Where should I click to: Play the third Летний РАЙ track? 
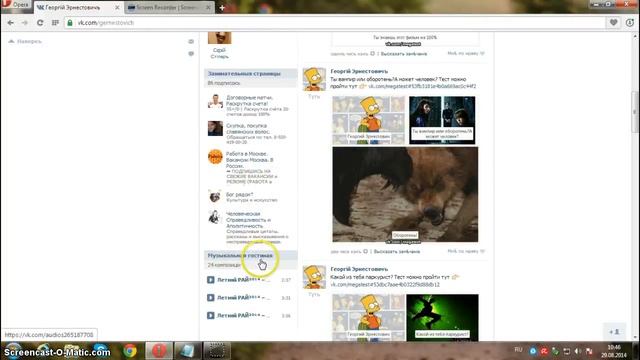pyautogui.click(x=211, y=315)
